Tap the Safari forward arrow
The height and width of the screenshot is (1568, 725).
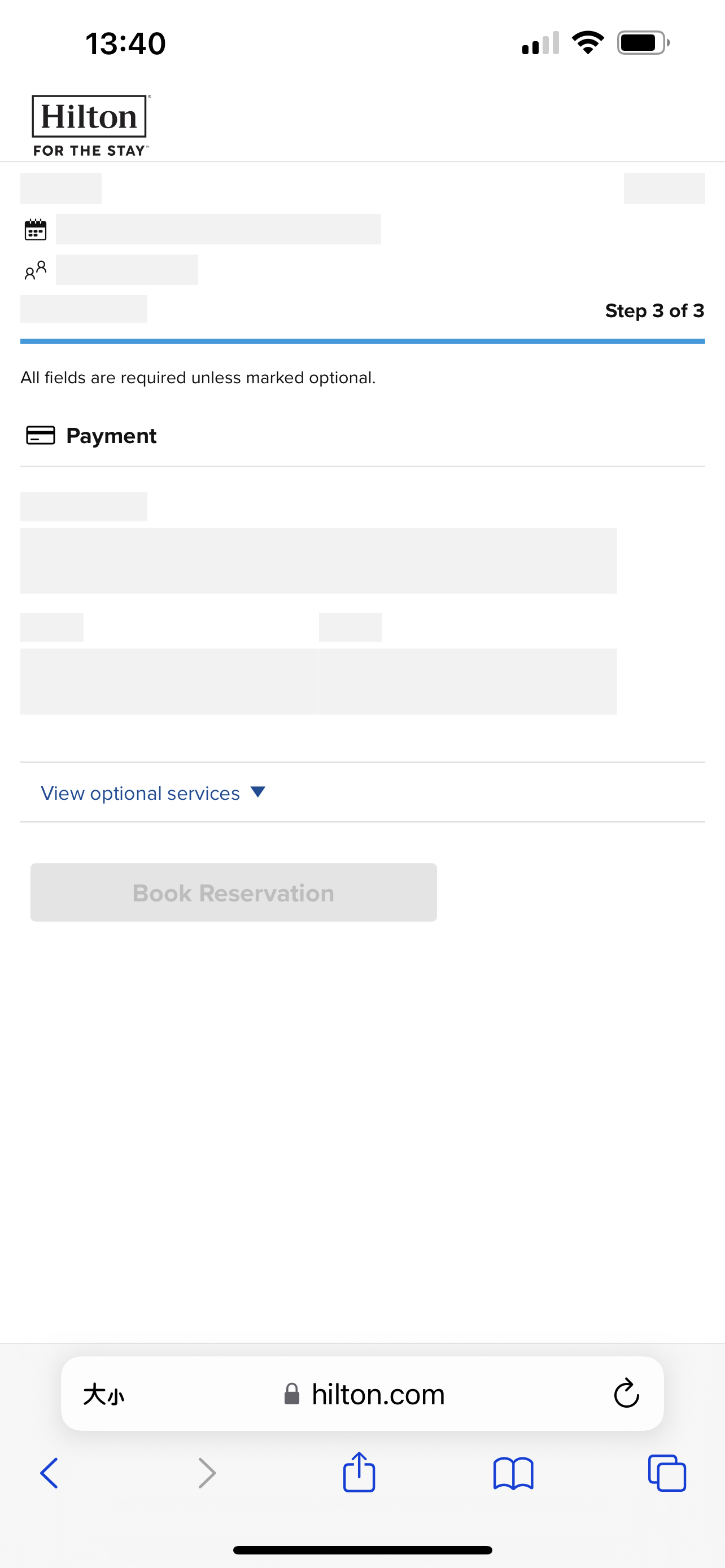click(207, 1473)
